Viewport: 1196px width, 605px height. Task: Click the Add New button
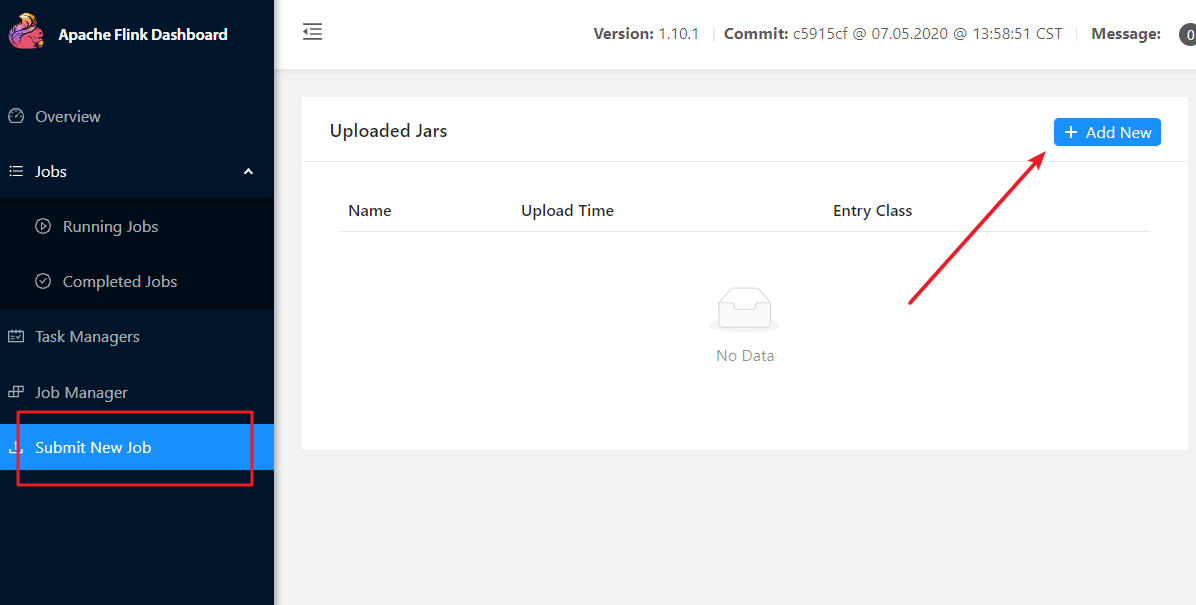(1107, 132)
